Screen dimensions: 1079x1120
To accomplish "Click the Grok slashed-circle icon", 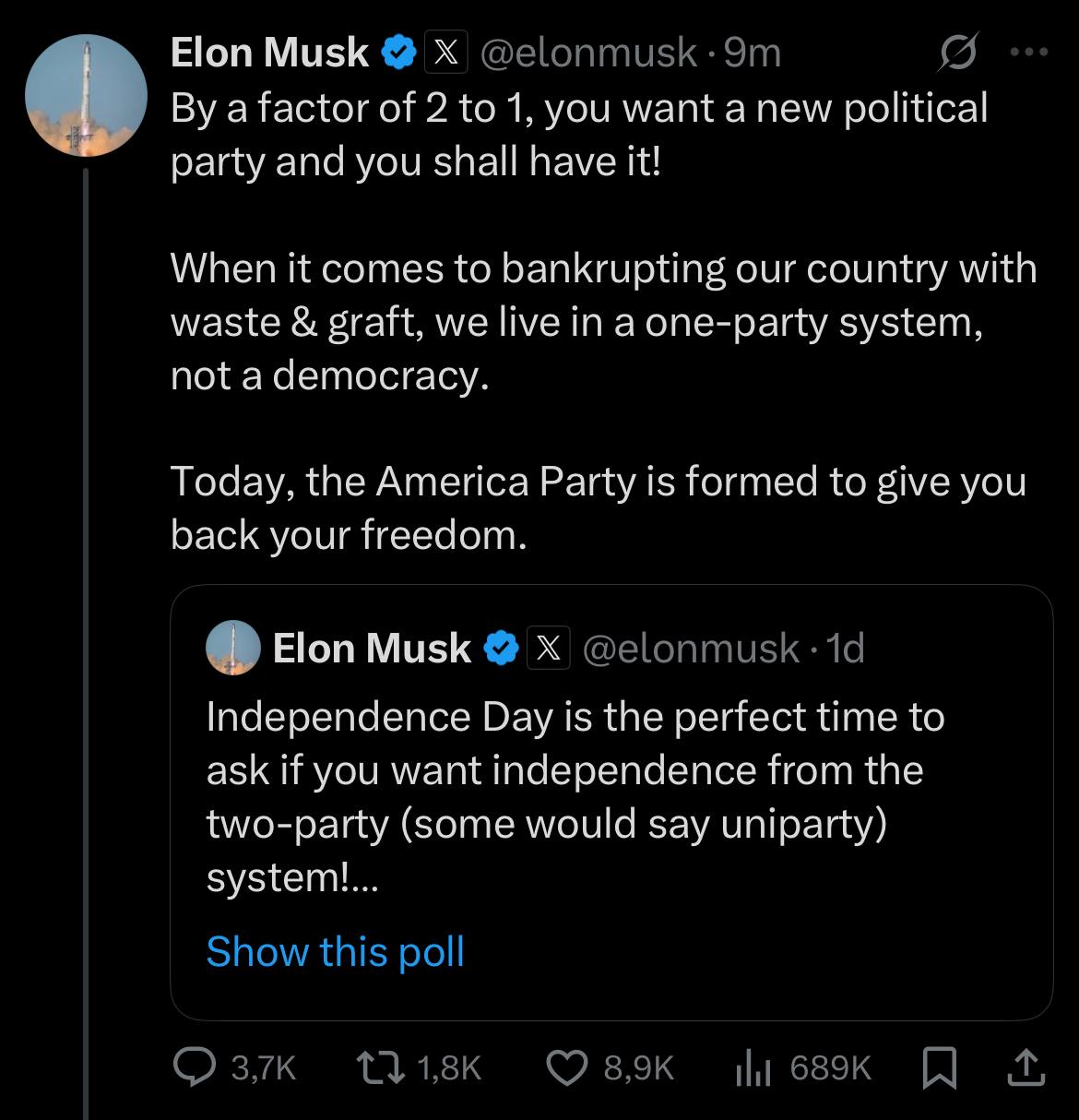I will (956, 54).
